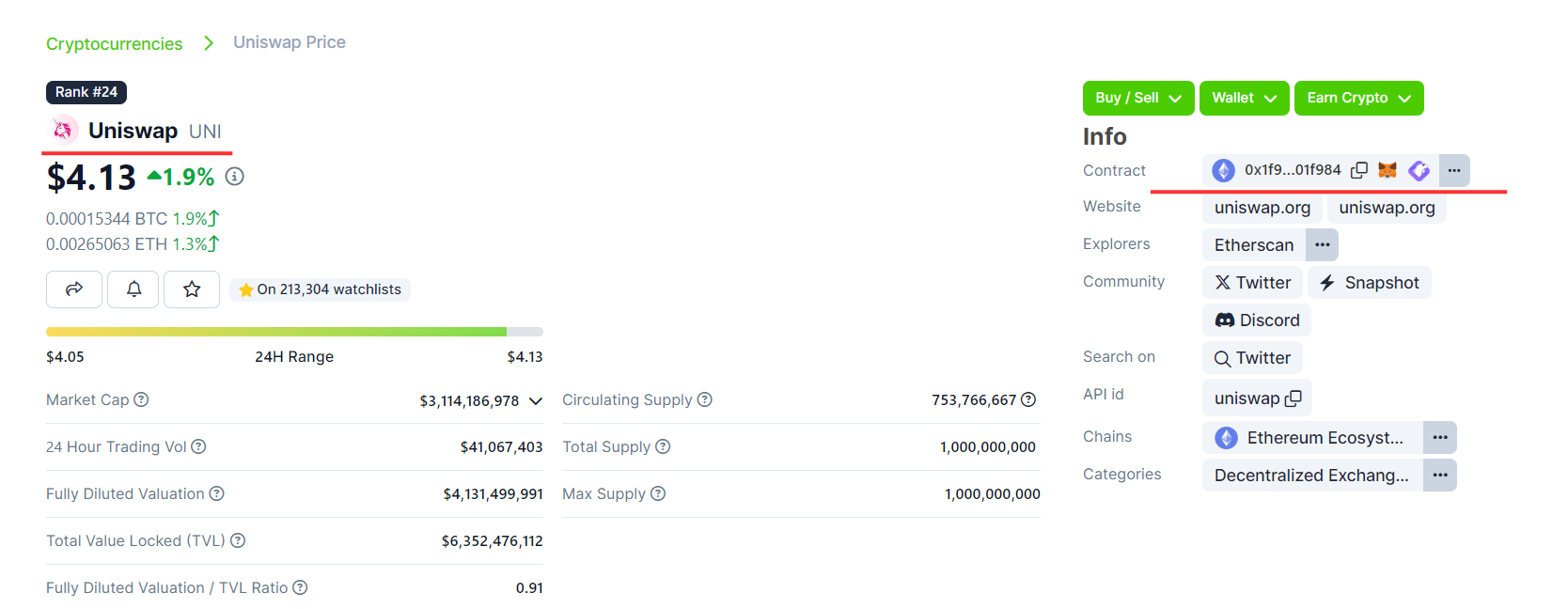Open first uniswap.org website link
Image resolution: width=1568 pixels, height=609 pixels.
(x=1262, y=208)
